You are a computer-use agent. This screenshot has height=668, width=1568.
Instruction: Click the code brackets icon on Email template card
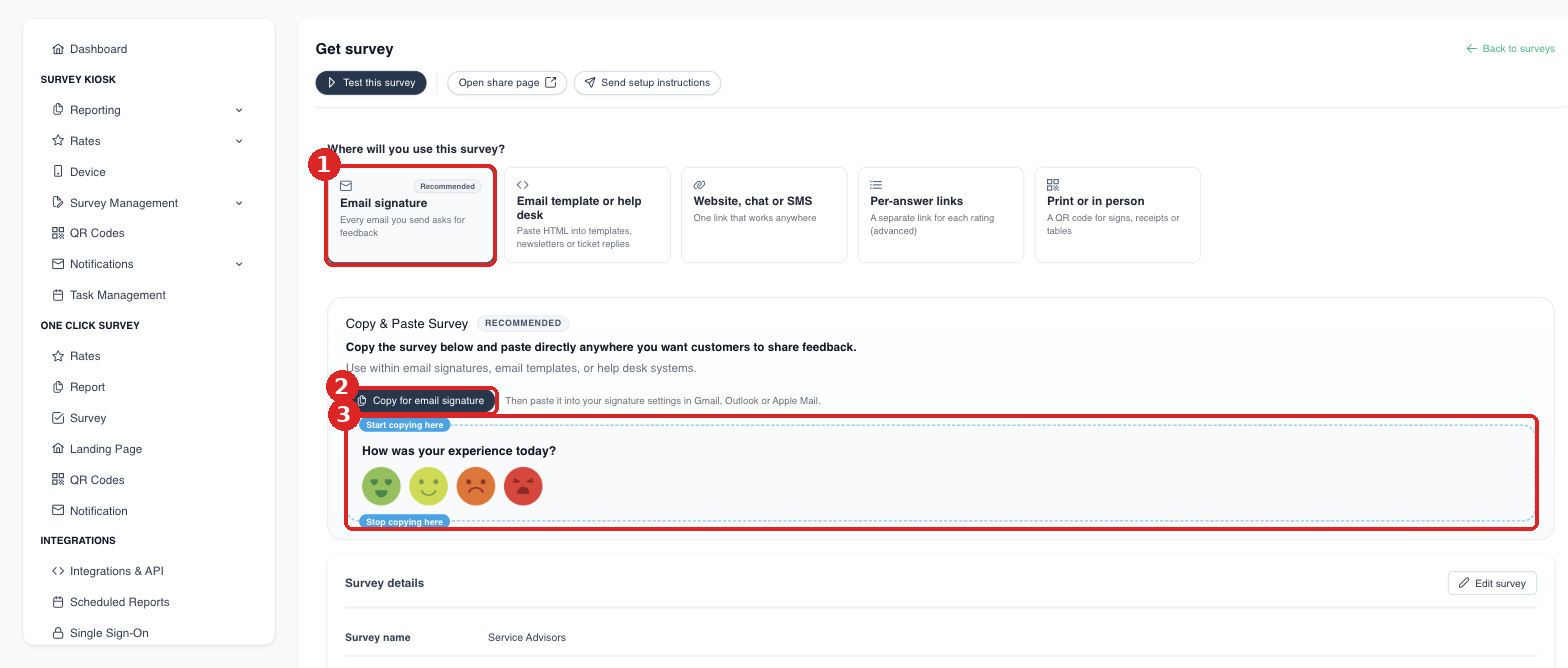click(522, 185)
